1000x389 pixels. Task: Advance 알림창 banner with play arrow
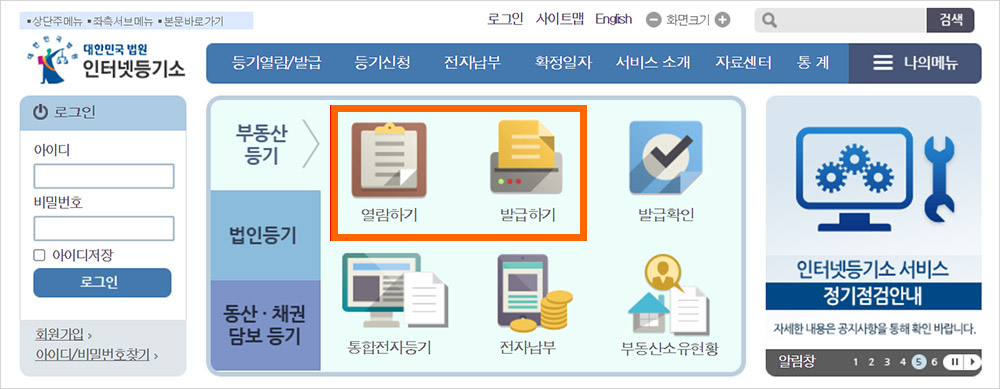(972, 362)
